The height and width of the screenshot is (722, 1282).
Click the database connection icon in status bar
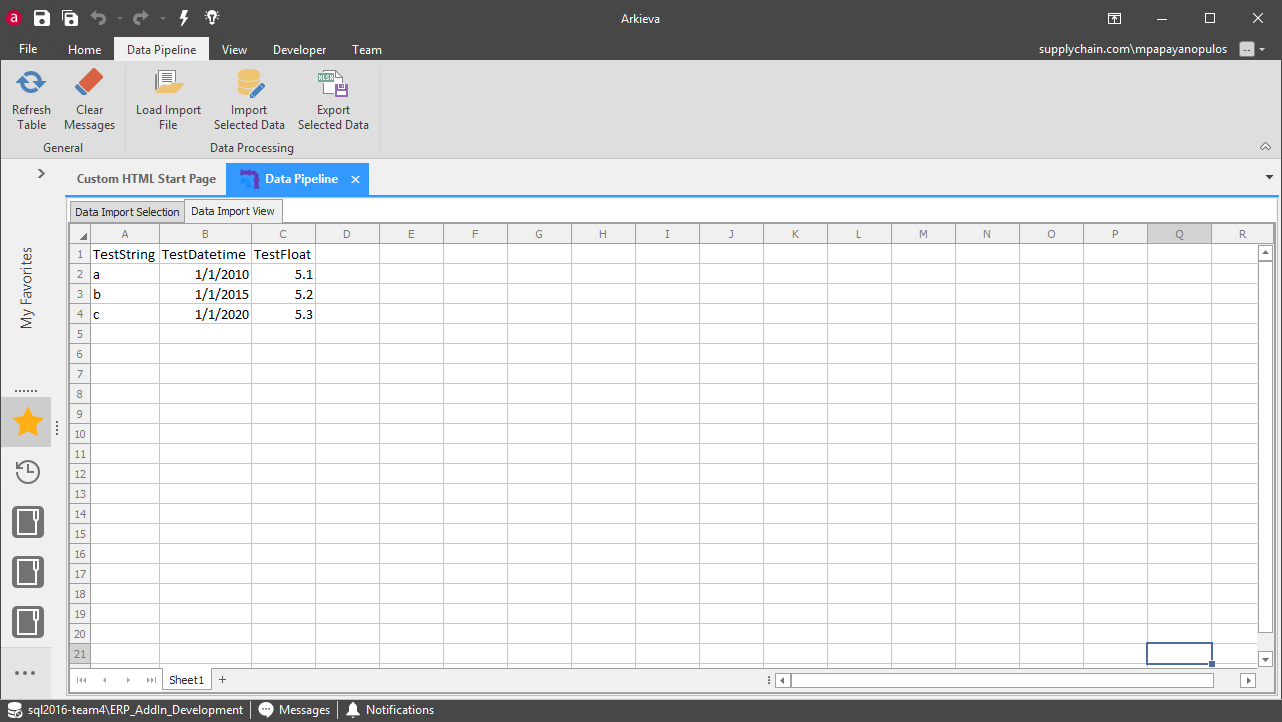[x=15, y=710]
